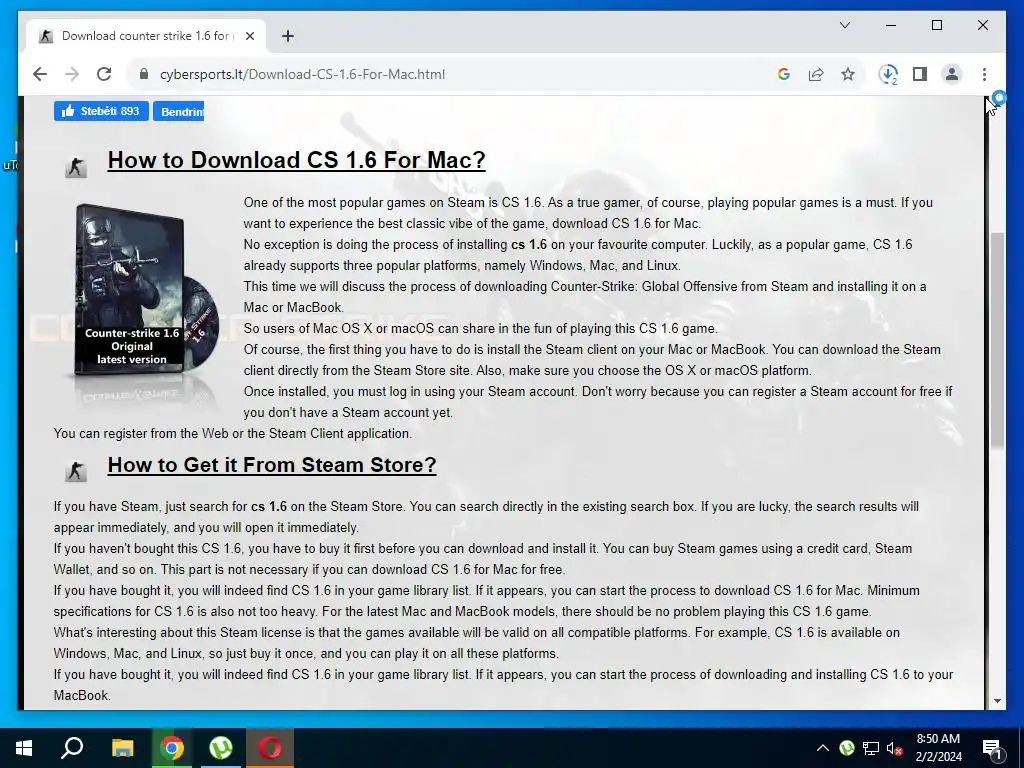
Task: Click the paragraph starting 'One of the most popular games'
Action: point(588,213)
